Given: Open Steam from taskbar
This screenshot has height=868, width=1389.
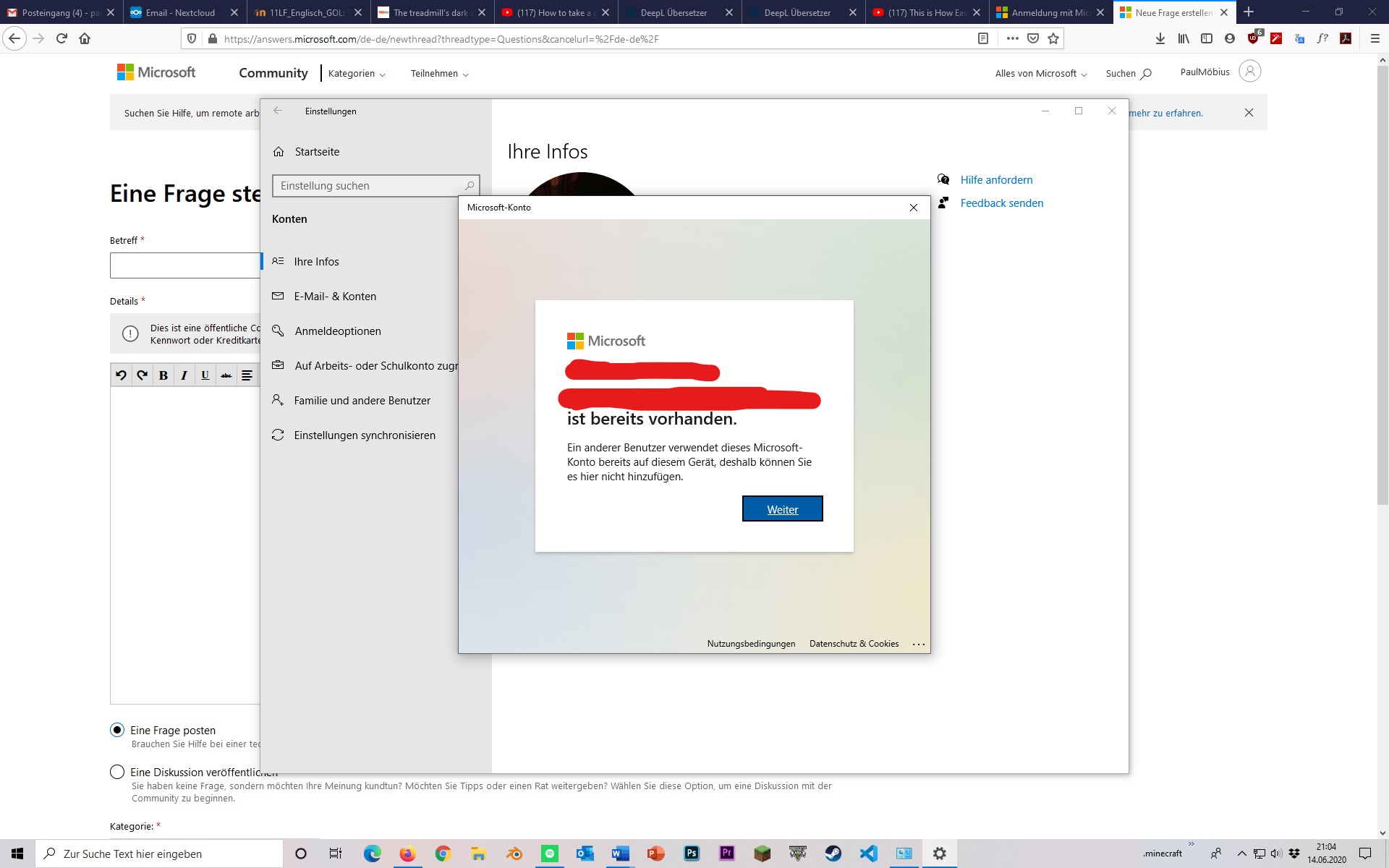Looking at the screenshot, I should click(833, 854).
